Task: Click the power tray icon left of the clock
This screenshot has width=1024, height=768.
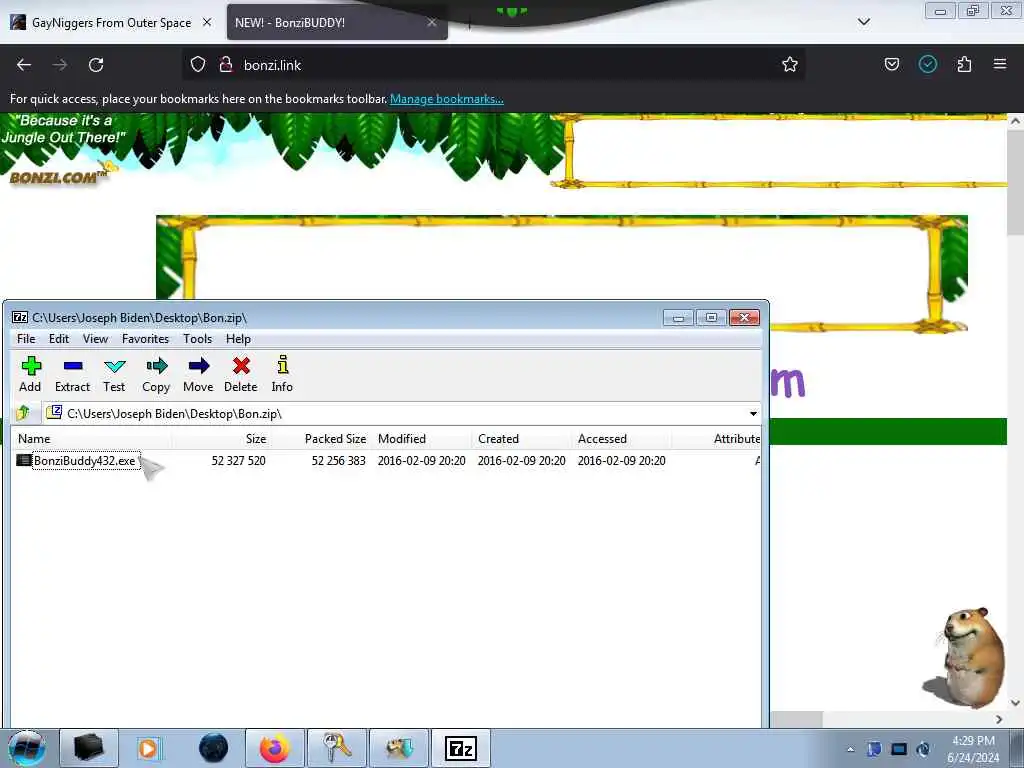Action: click(923, 749)
